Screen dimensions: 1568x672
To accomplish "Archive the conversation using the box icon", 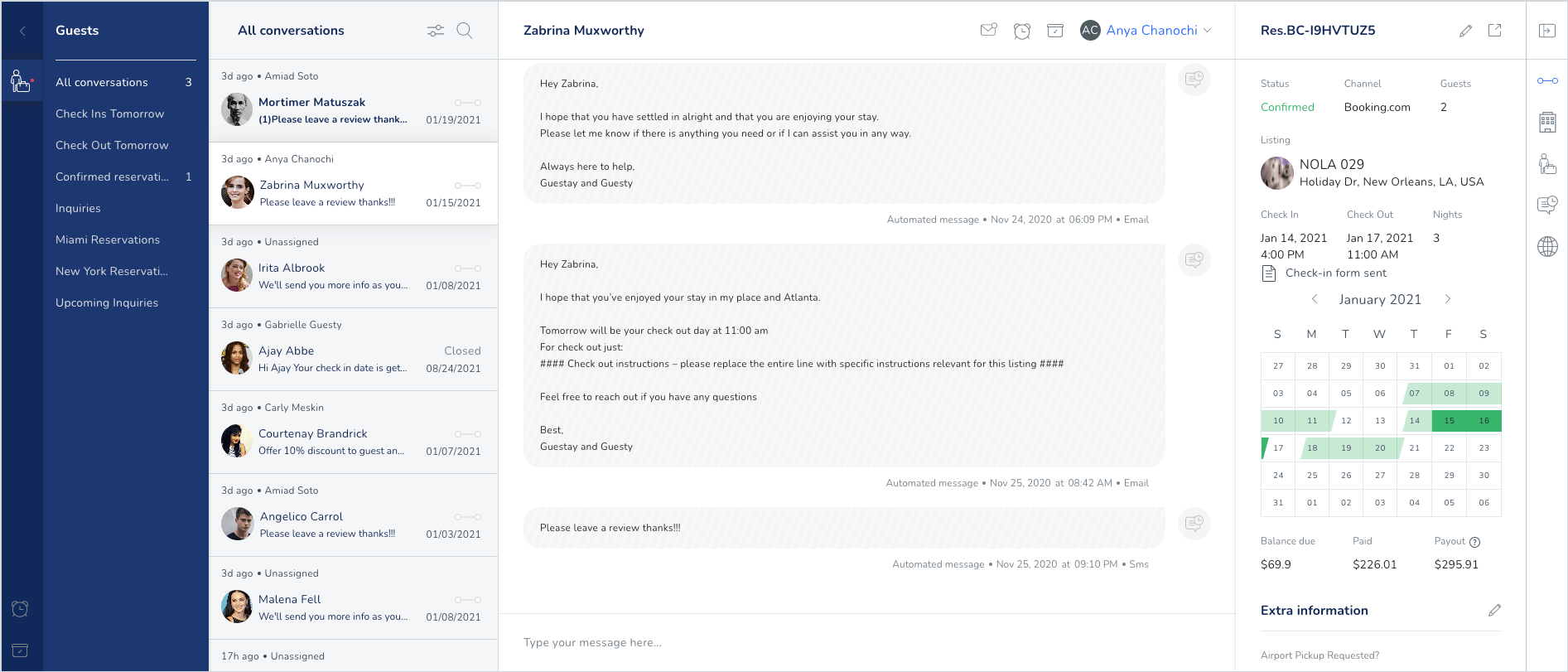I will click(x=1054, y=31).
